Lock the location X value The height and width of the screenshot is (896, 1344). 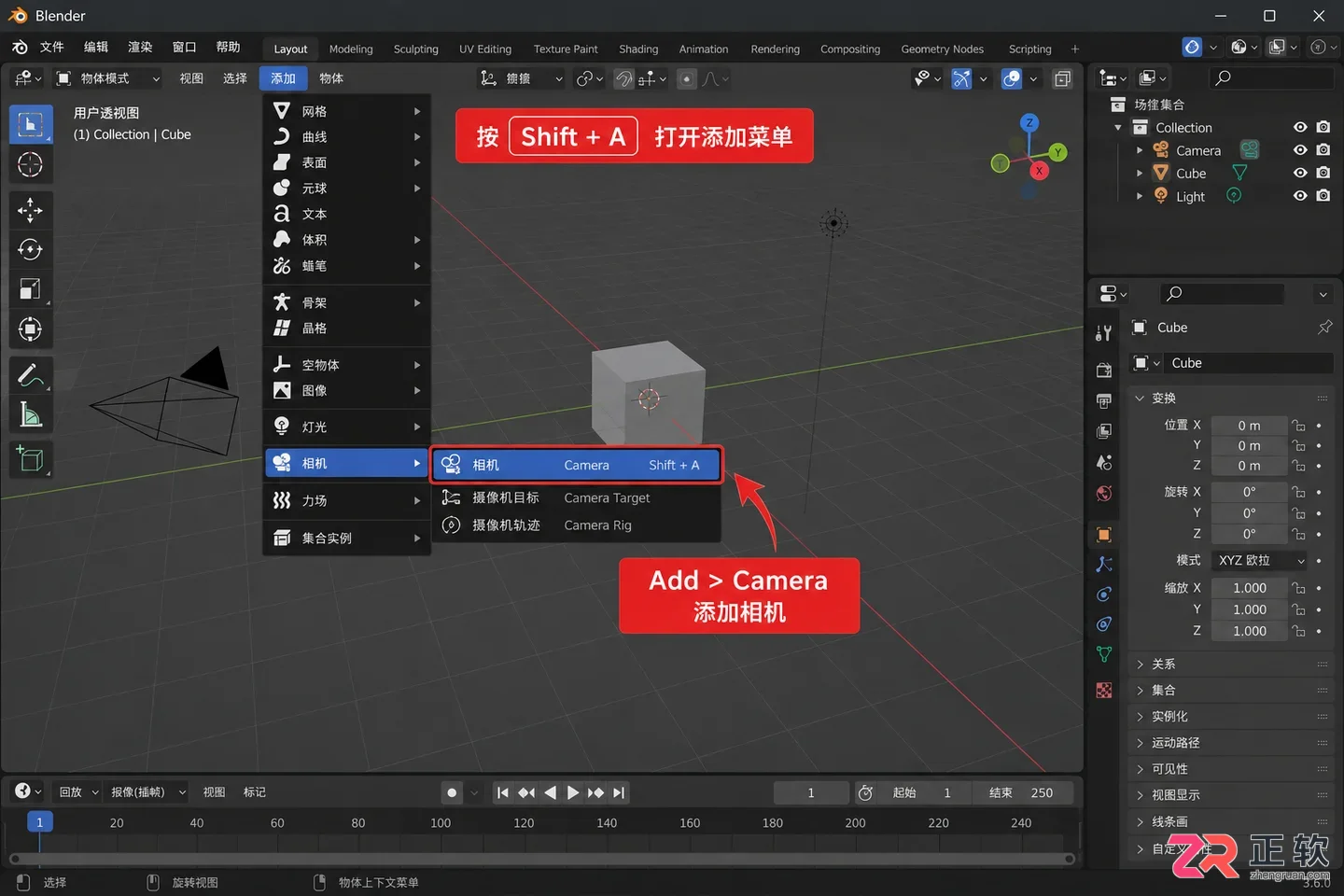(1298, 426)
